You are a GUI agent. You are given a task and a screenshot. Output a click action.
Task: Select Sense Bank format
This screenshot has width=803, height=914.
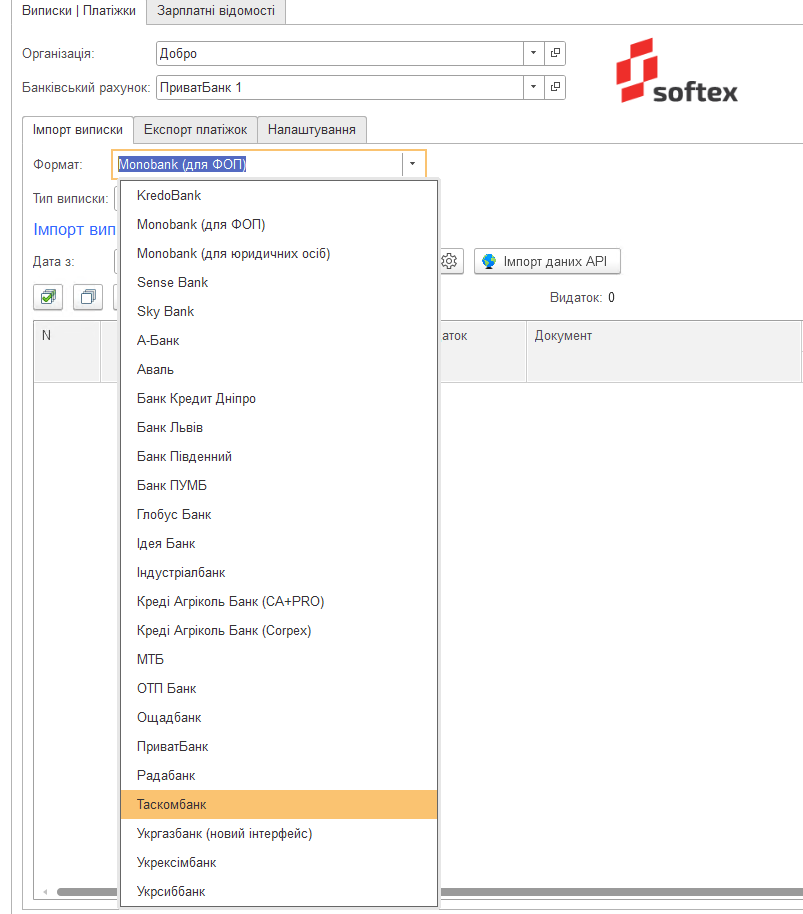(279, 283)
